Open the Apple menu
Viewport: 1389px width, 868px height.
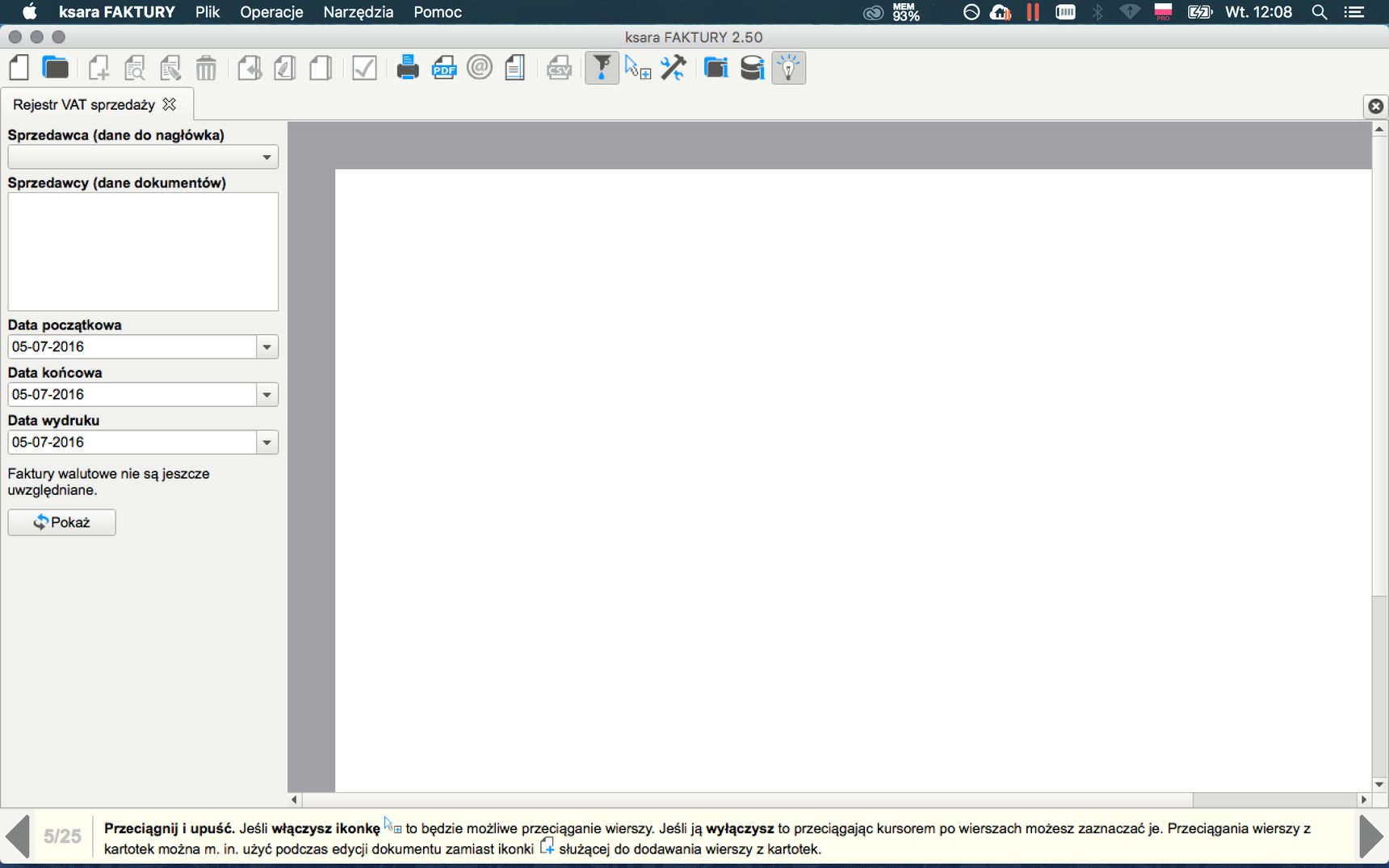(29, 11)
